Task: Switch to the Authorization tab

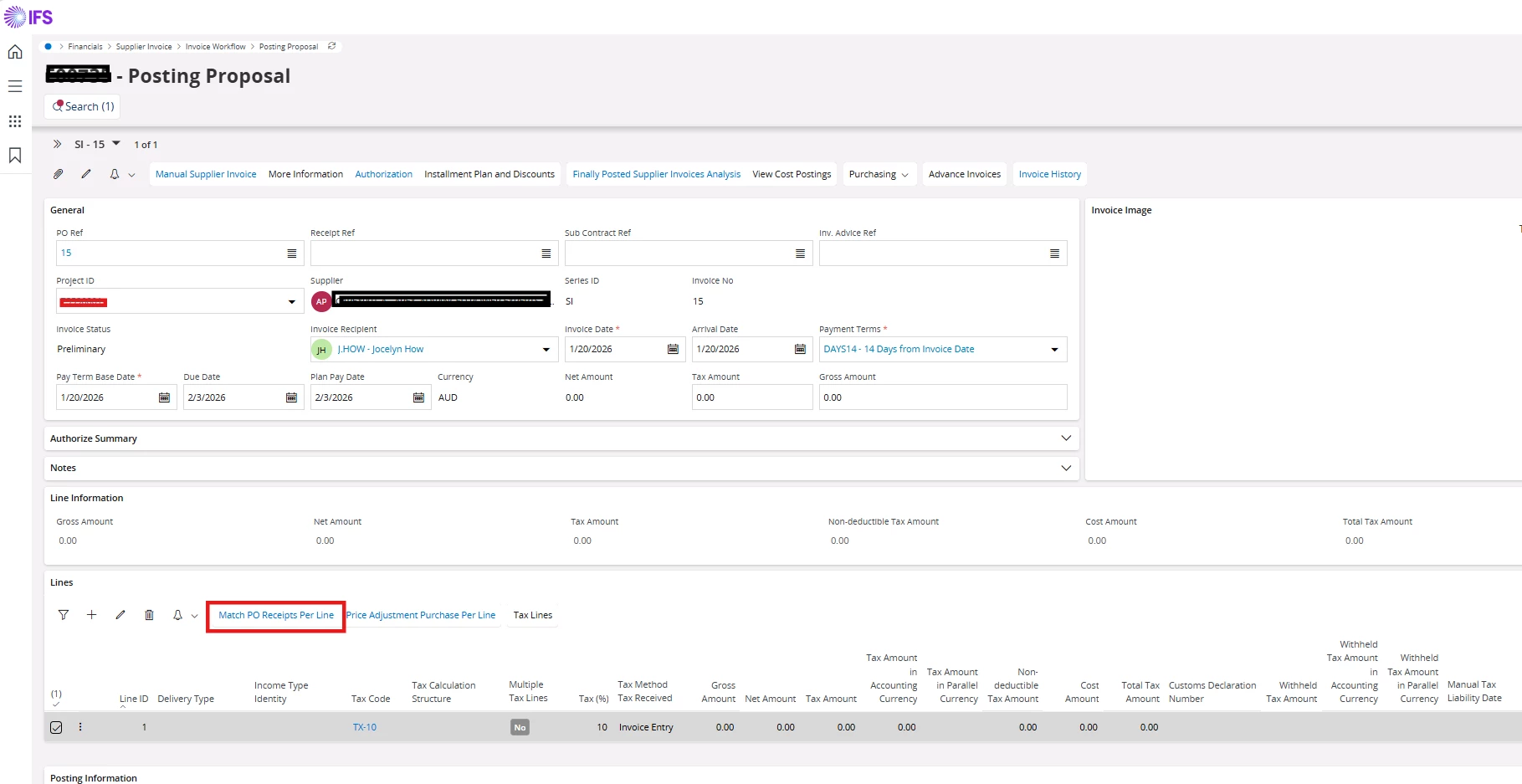Action: [383, 174]
